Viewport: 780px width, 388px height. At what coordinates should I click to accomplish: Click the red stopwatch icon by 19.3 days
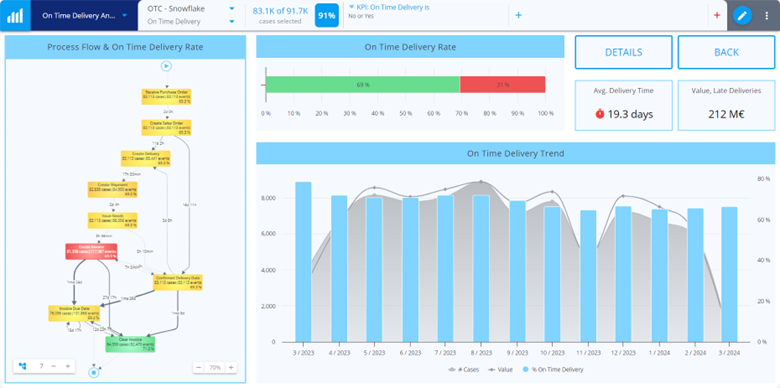coord(599,114)
